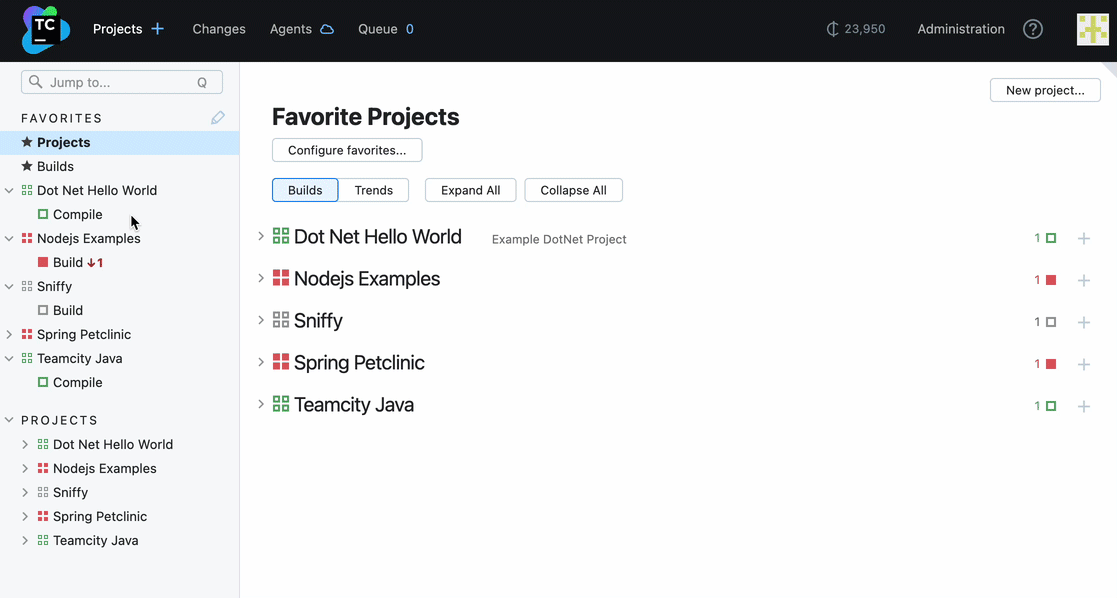The width and height of the screenshot is (1117, 598).
Task: Click the gray project icon of Sniffy heading
Action: [281, 320]
